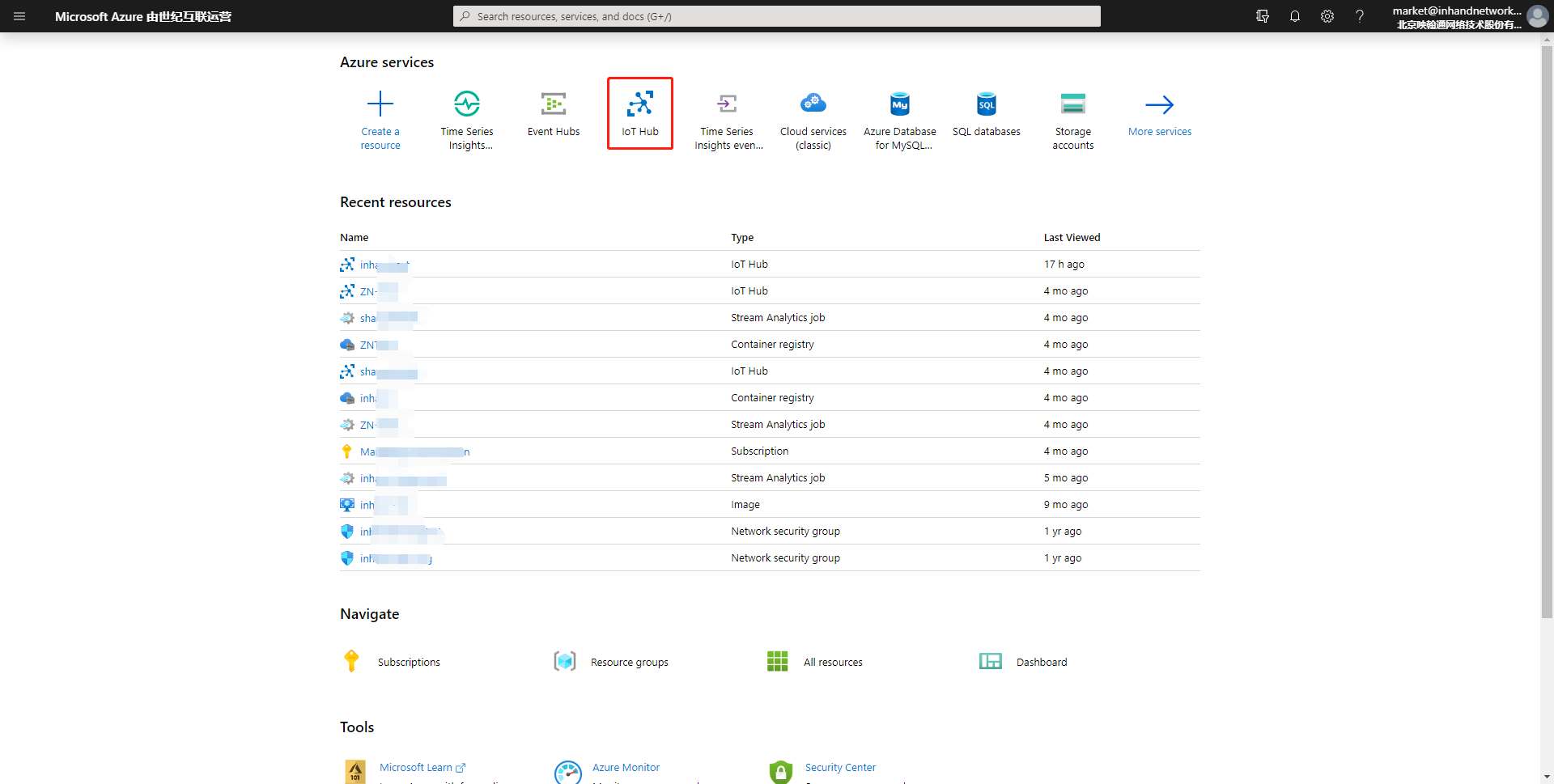Open notifications bell icon
The image size is (1554, 784).
pos(1295,16)
